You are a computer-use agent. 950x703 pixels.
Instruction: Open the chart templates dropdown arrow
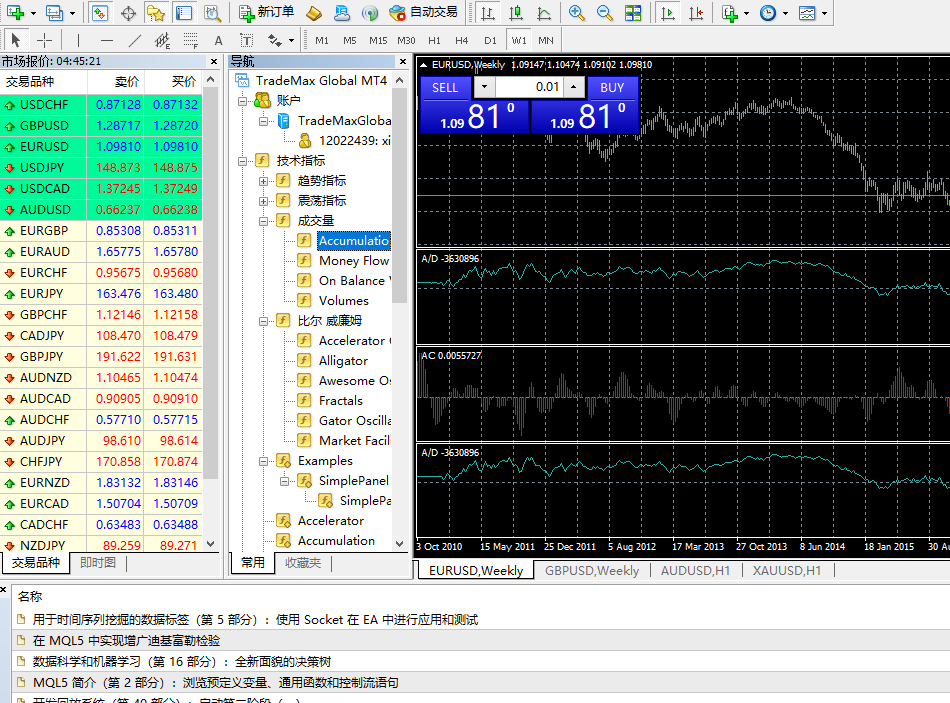tap(825, 13)
